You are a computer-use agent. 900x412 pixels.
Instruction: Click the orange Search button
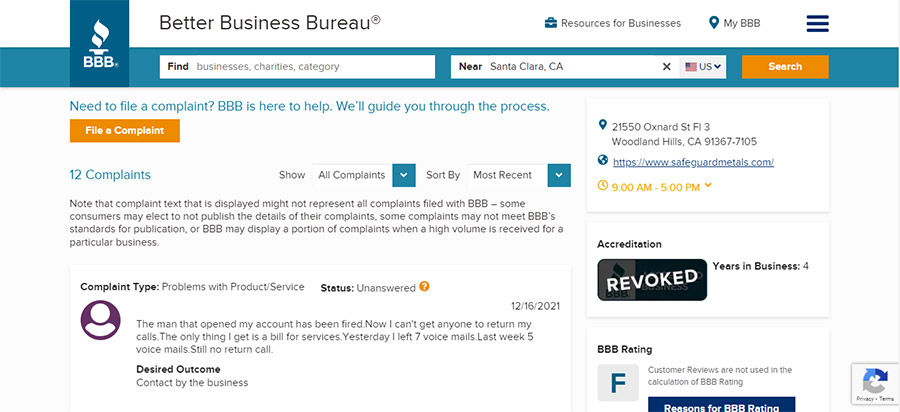coord(785,67)
